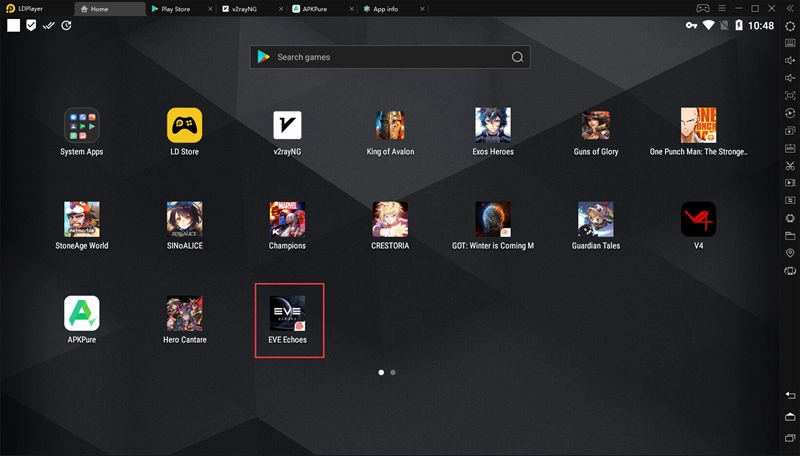Viewport: 800px width, 456px height.
Task: Open the shared folder sidebar icon
Action: coord(790,236)
